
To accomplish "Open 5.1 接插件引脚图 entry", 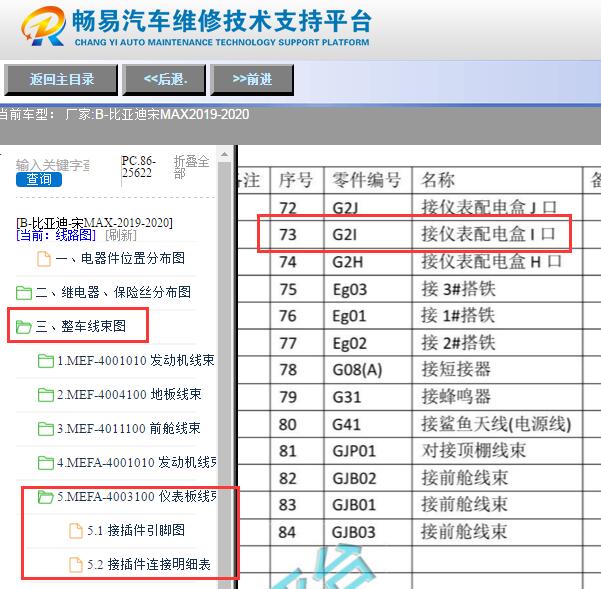I will [136, 530].
